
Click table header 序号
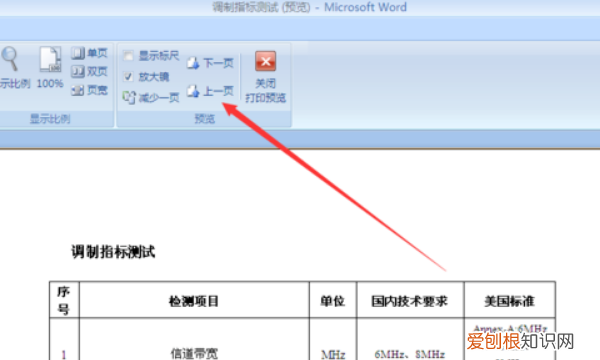pos(64,300)
